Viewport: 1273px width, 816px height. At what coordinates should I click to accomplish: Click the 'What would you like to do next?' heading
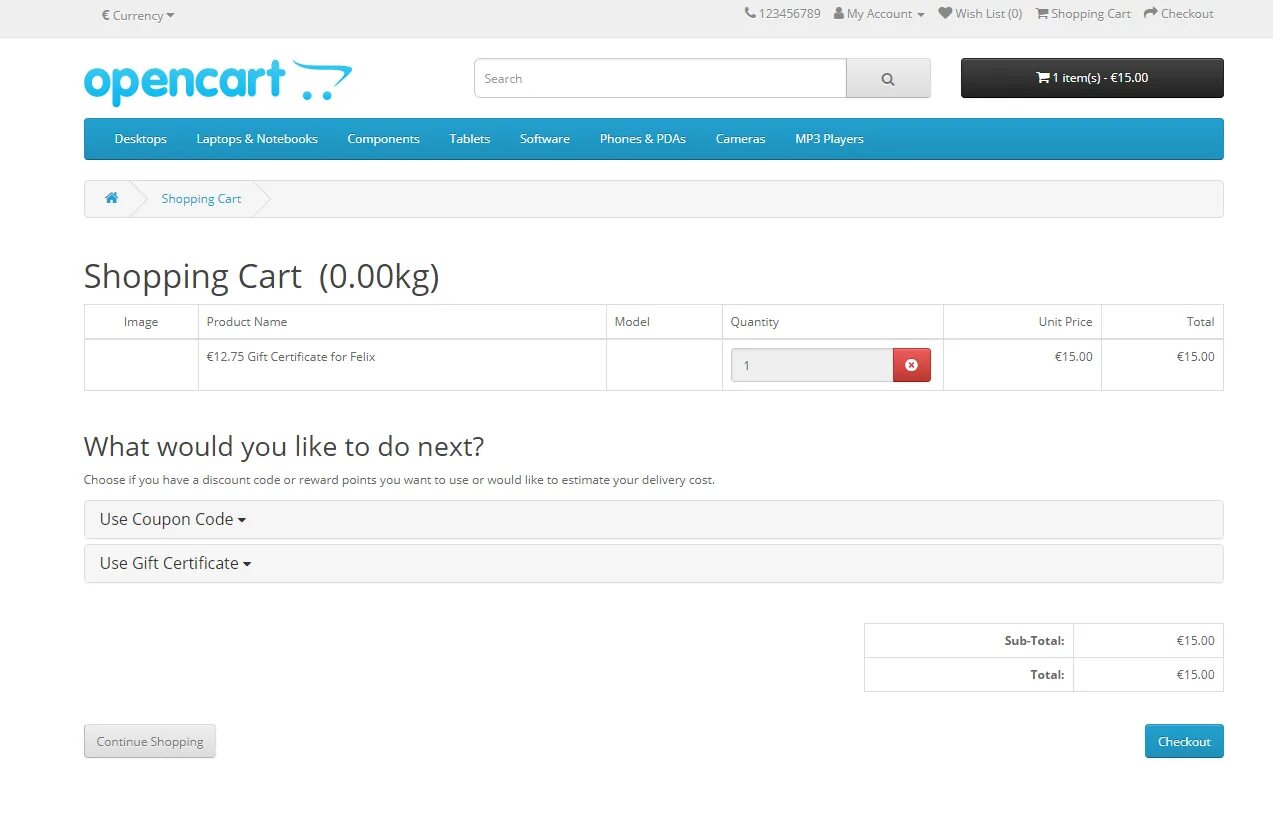pyautogui.click(x=284, y=446)
